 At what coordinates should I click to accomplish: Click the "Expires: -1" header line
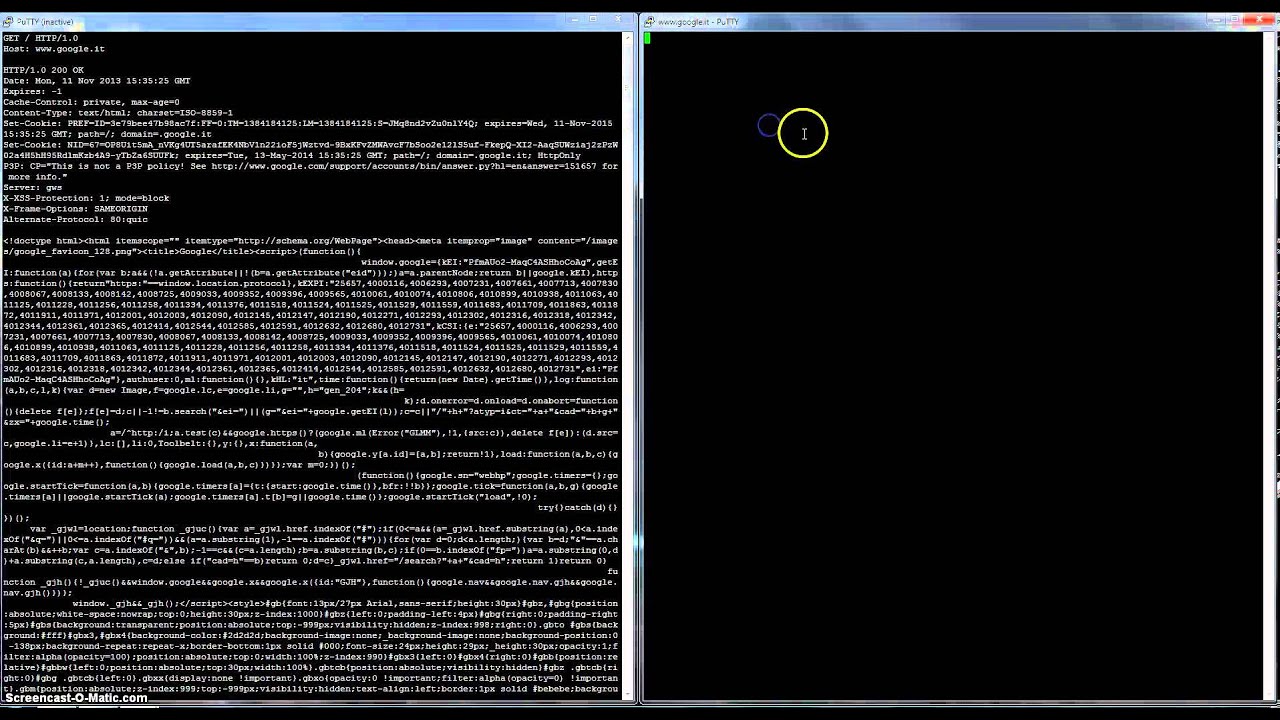[x=32, y=91]
